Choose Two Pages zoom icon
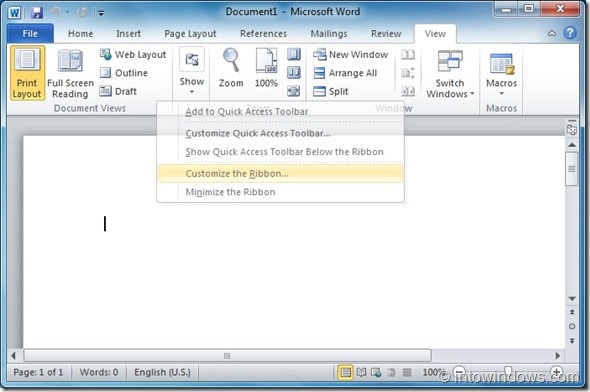The width and height of the screenshot is (590, 392). click(x=294, y=72)
